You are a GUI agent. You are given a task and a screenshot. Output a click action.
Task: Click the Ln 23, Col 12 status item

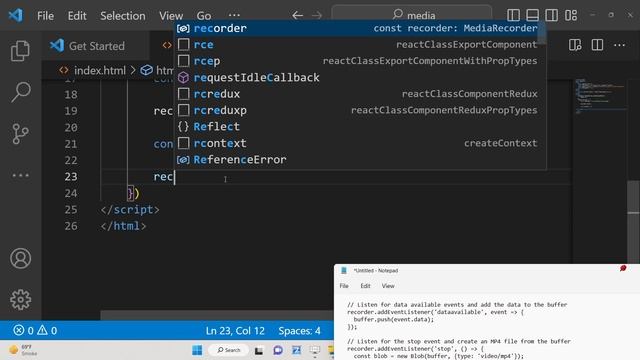(235, 330)
